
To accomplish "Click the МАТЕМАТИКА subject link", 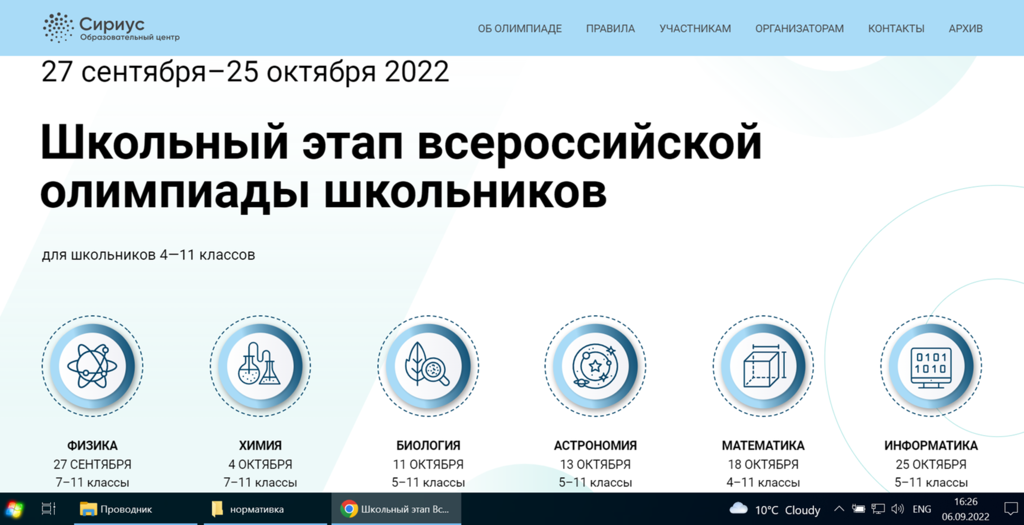I will coord(763,445).
